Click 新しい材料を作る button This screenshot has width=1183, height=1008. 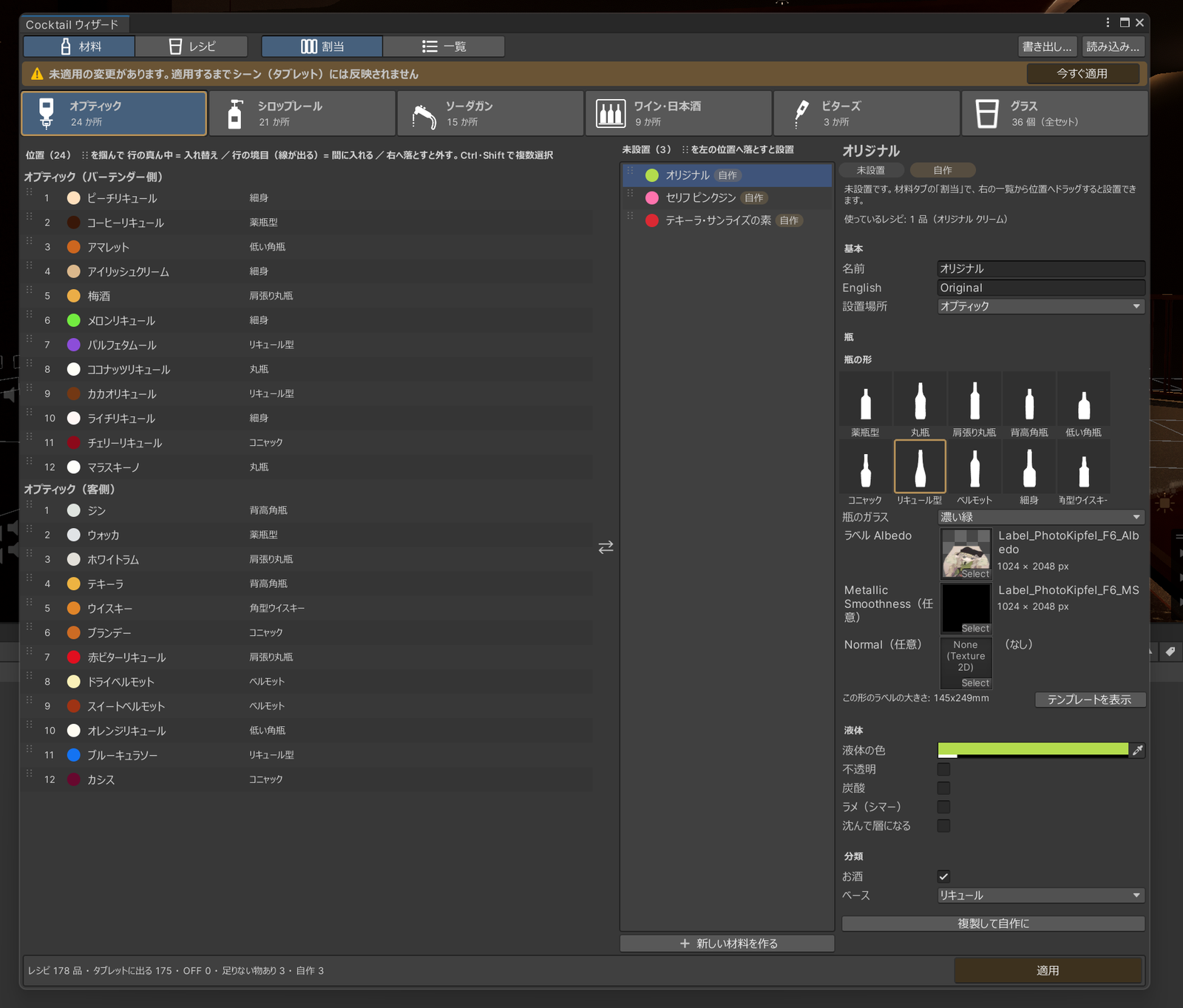pyautogui.click(x=728, y=944)
